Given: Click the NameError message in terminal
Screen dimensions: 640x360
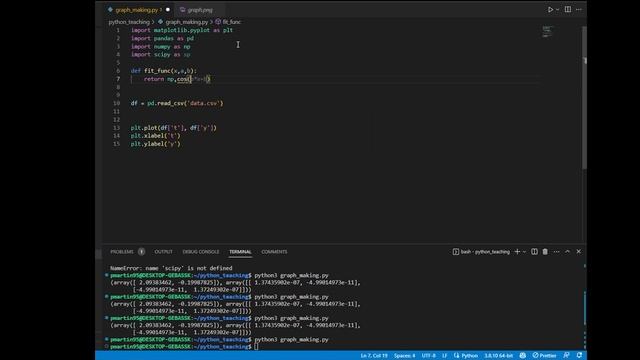Looking at the screenshot, I should click(171, 268).
